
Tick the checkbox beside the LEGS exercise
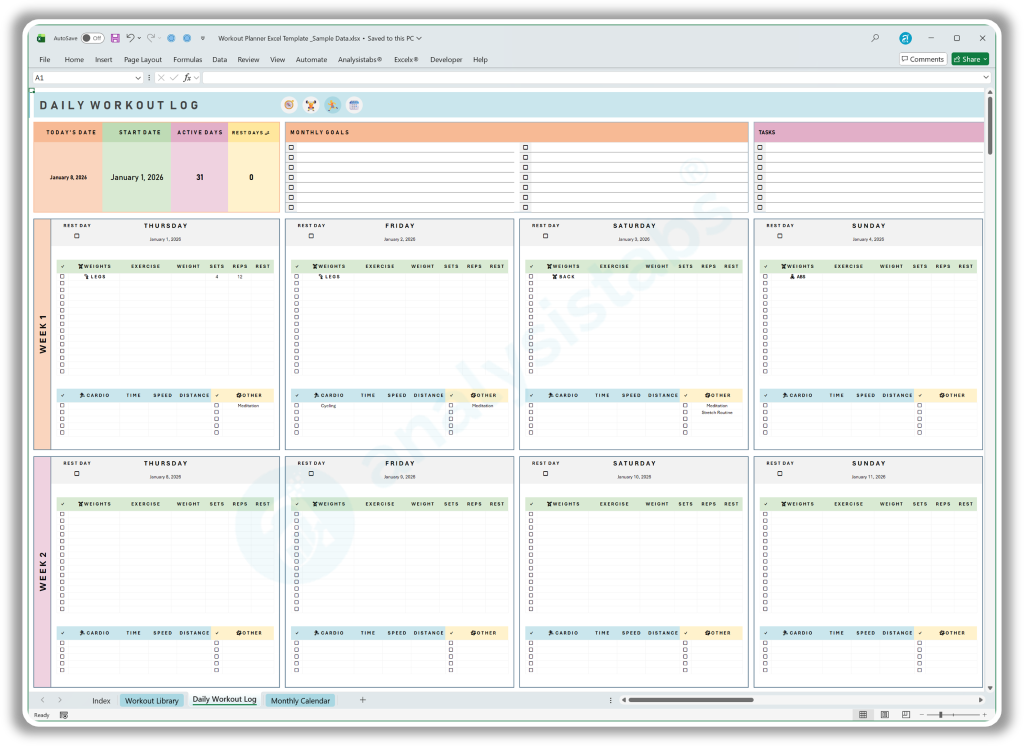coord(62,276)
